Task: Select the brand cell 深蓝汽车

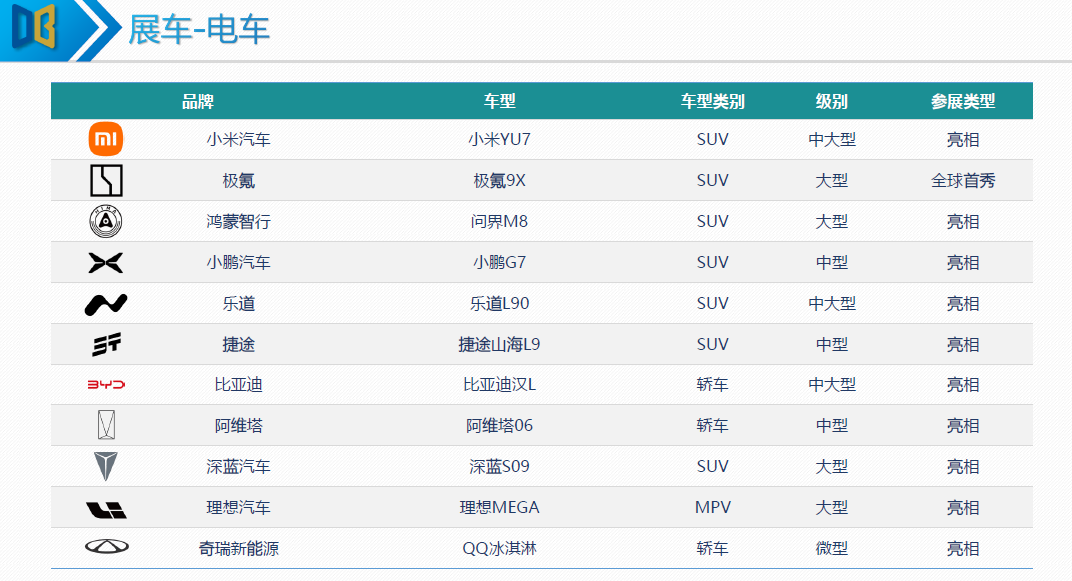Action: tap(239, 467)
